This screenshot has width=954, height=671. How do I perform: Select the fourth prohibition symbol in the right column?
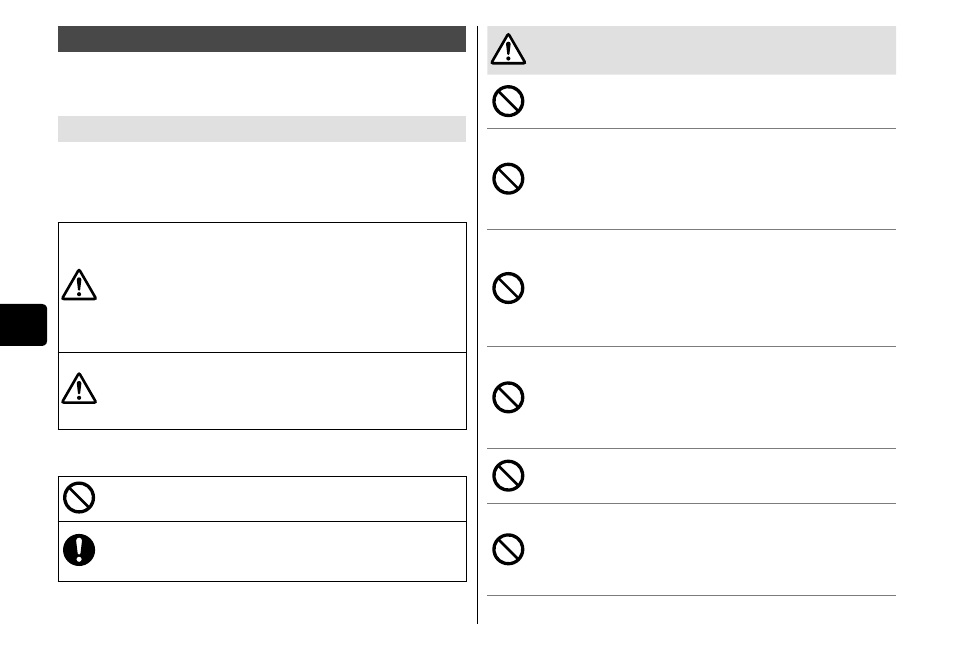(508, 397)
